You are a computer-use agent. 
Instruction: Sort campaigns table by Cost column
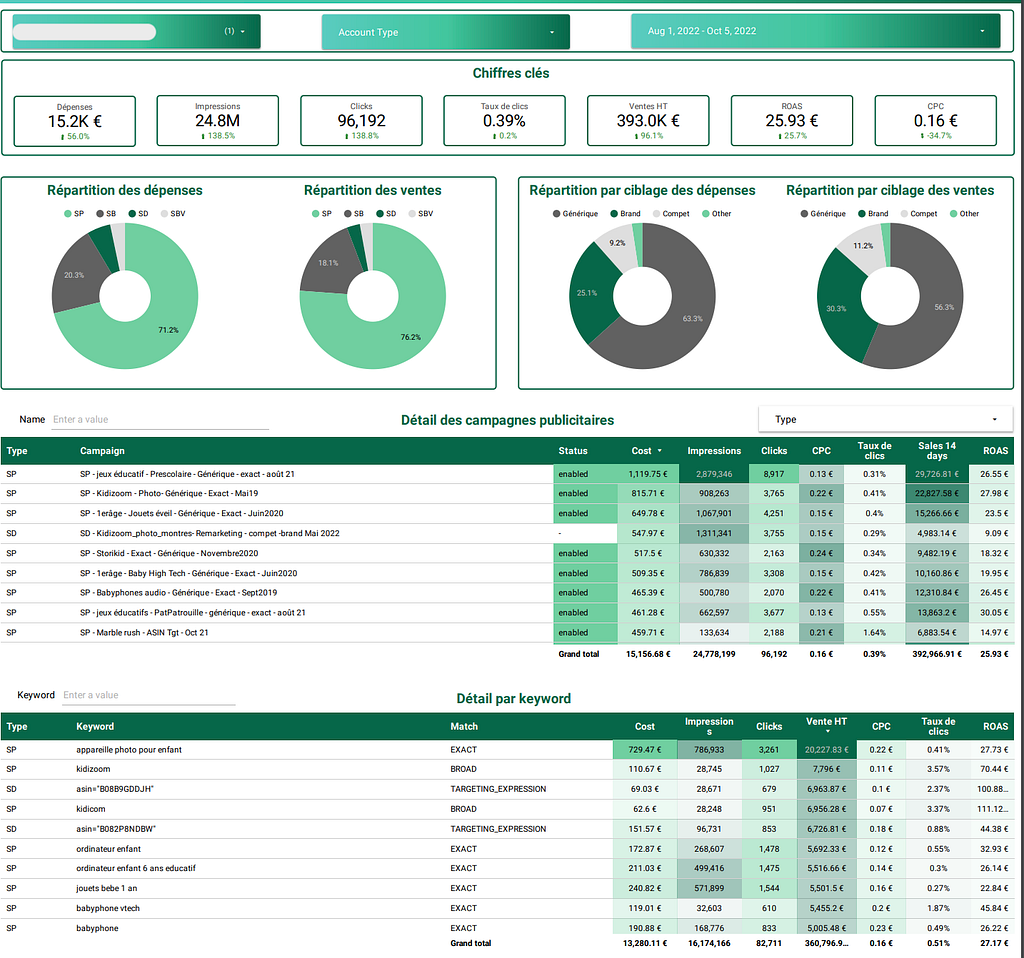click(x=646, y=451)
